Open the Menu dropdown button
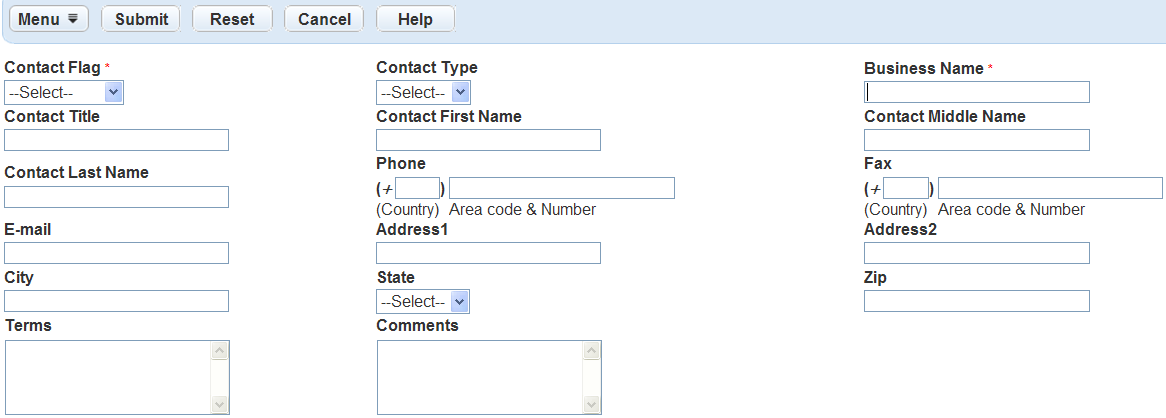1166x418 pixels. pos(49,19)
